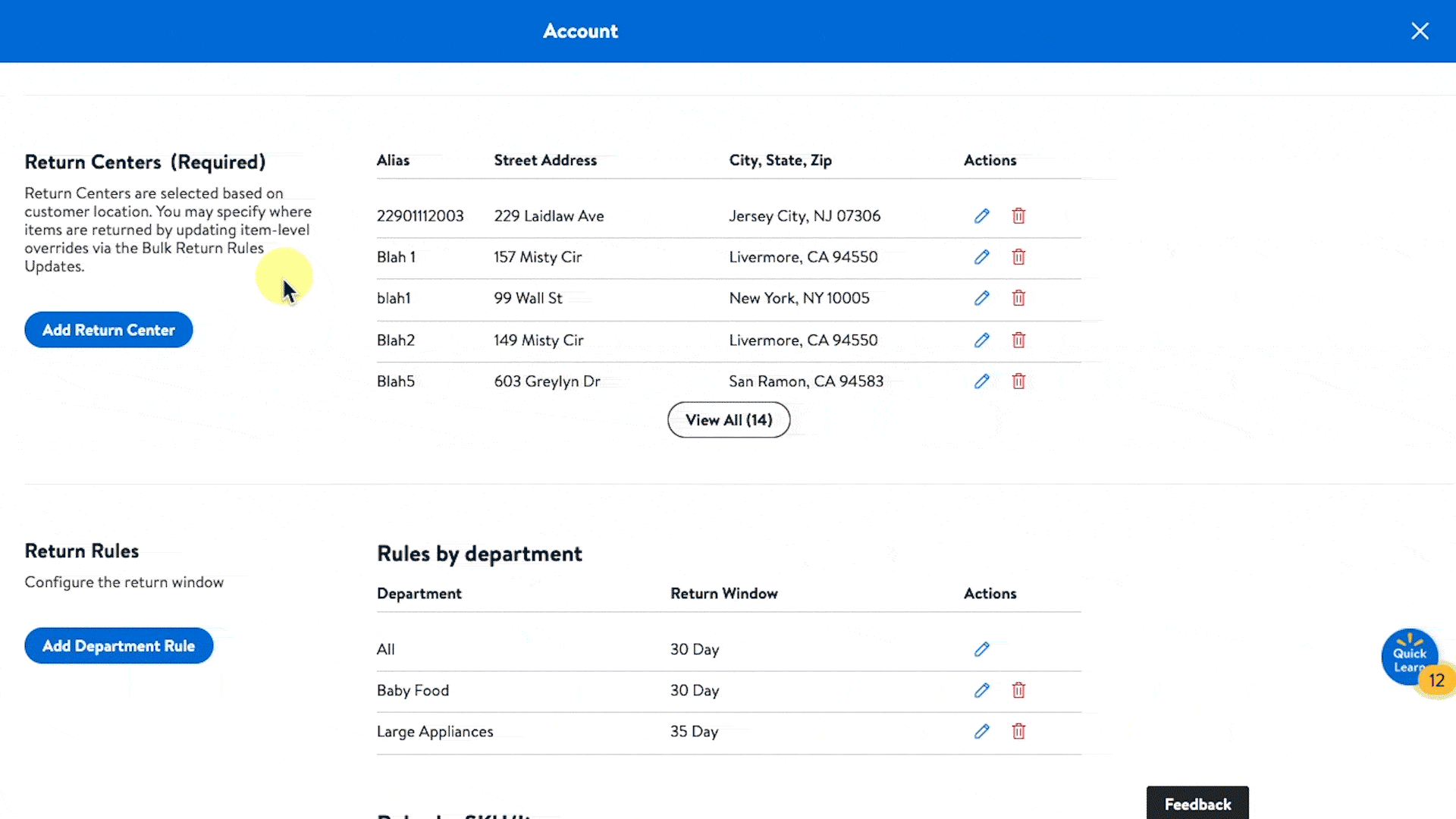
Task: Click the Rules by department heading
Action: (479, 554)
